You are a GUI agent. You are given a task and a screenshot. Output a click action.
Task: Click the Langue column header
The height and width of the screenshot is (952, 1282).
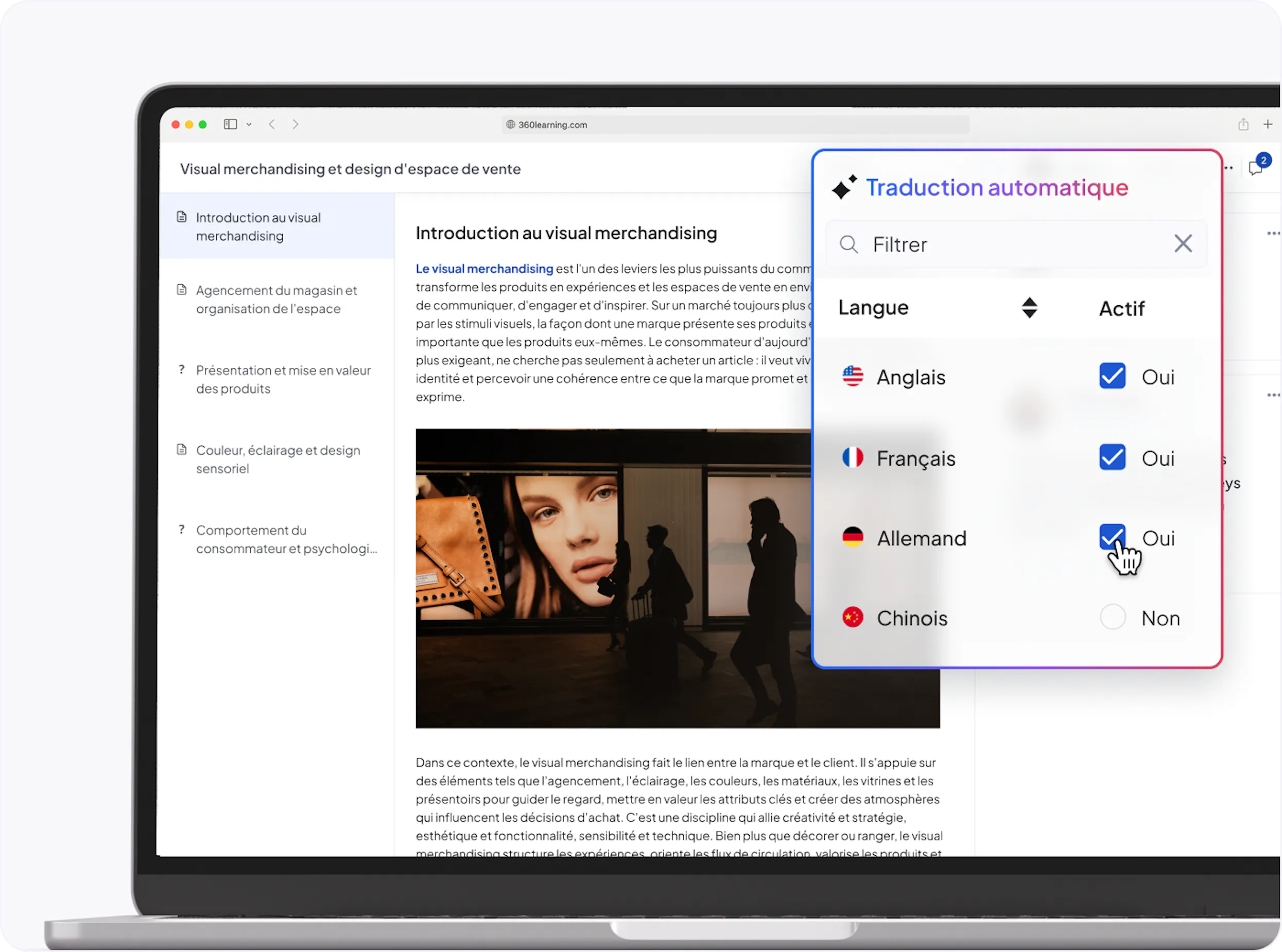[x=873, y=308]
